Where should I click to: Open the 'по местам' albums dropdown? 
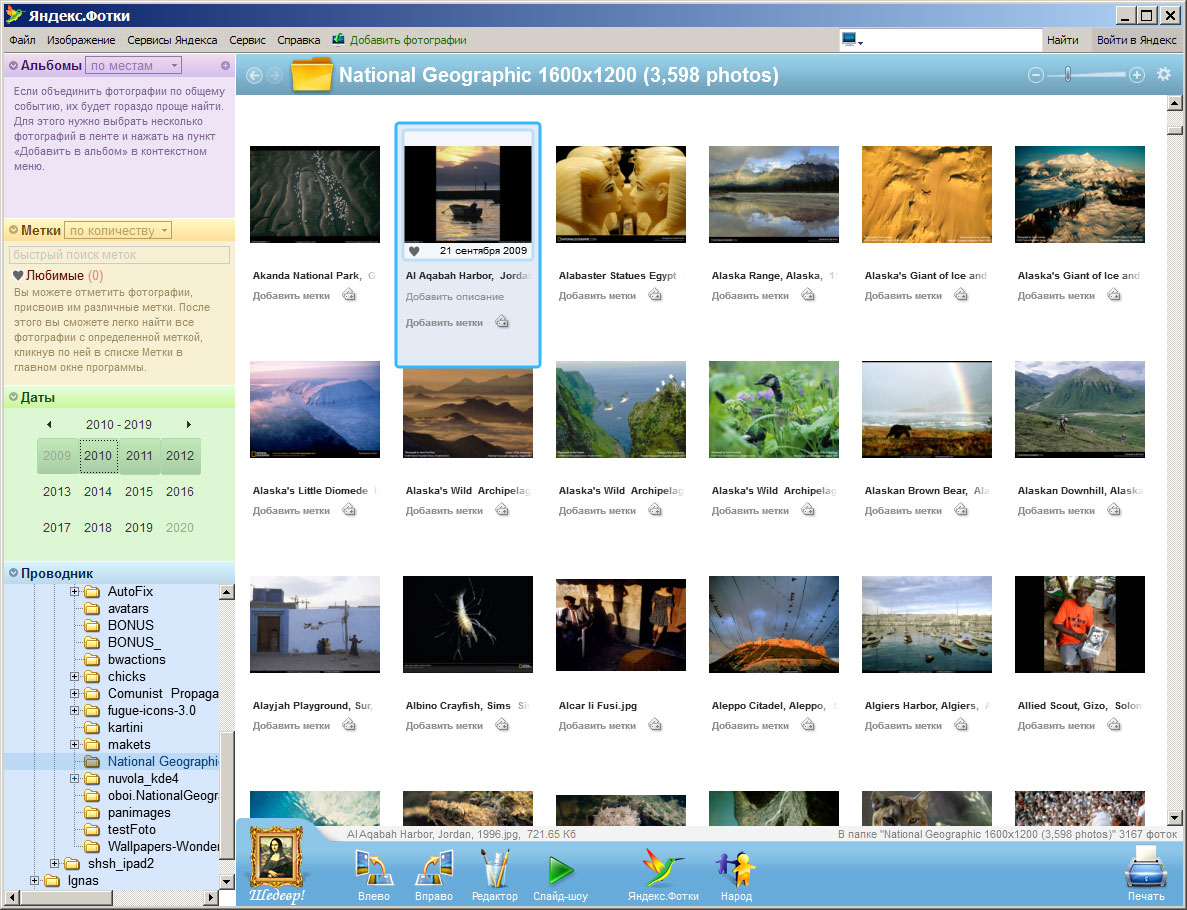(x=133, y=66)
